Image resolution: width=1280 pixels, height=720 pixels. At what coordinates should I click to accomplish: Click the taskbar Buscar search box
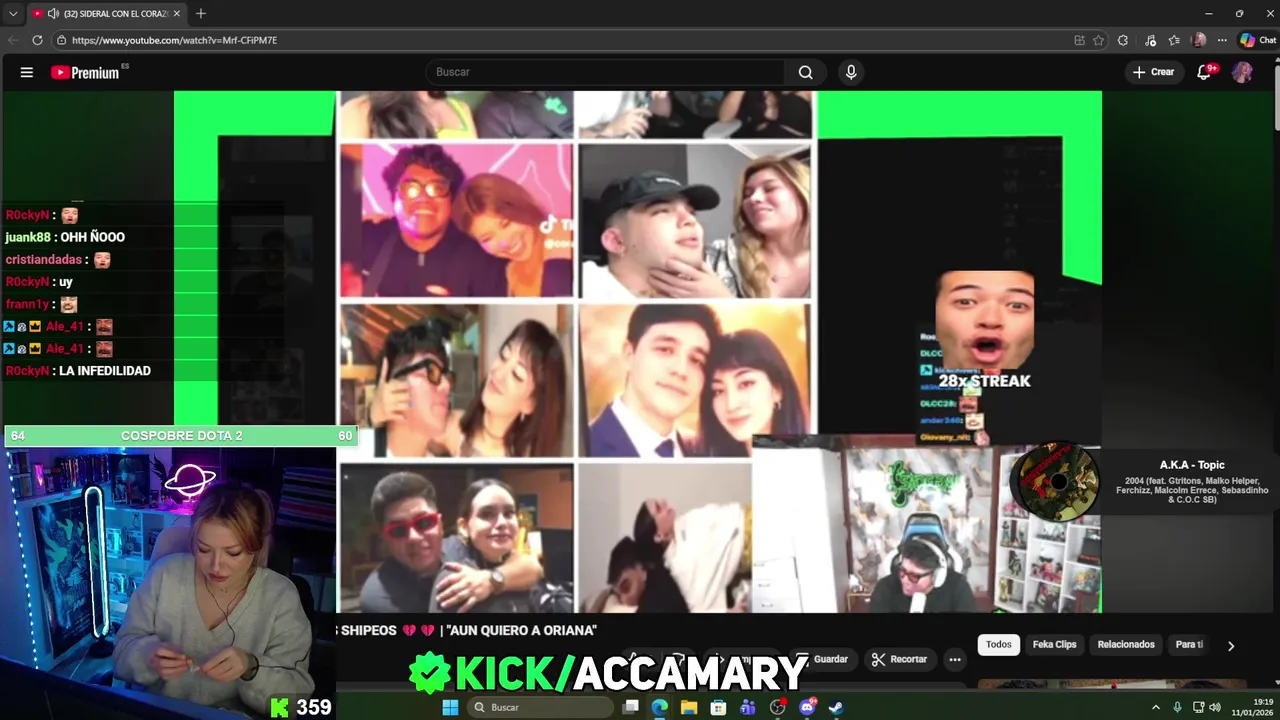(540, 707)
